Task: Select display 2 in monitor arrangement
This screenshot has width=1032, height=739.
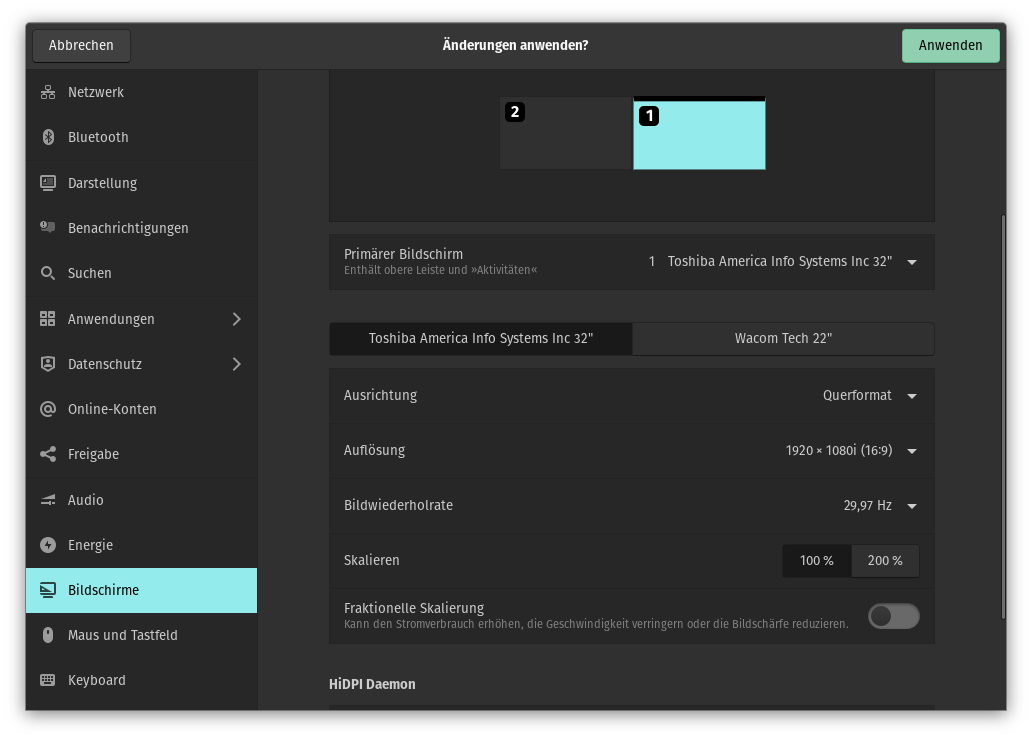Action: click(x=566, y=134)
